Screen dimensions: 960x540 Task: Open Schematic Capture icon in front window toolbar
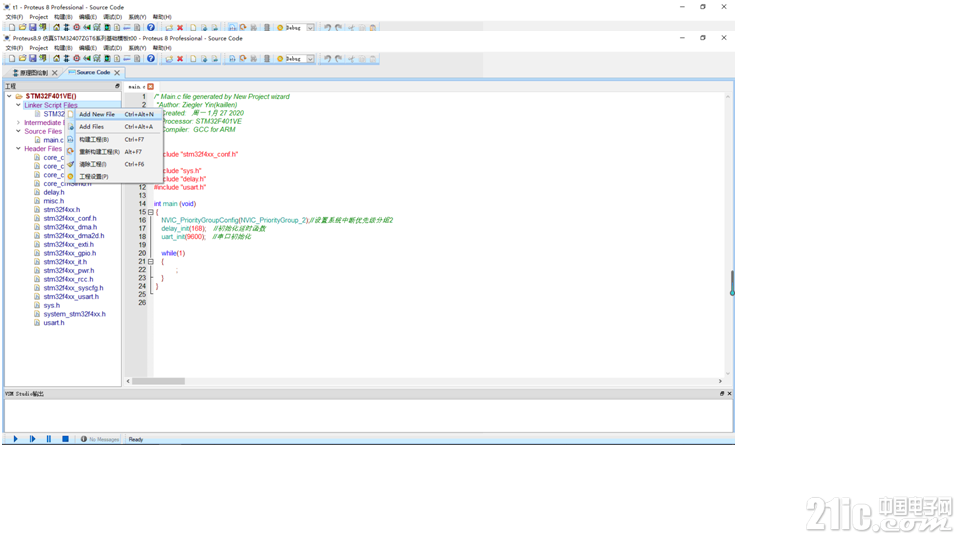point(66,59)
